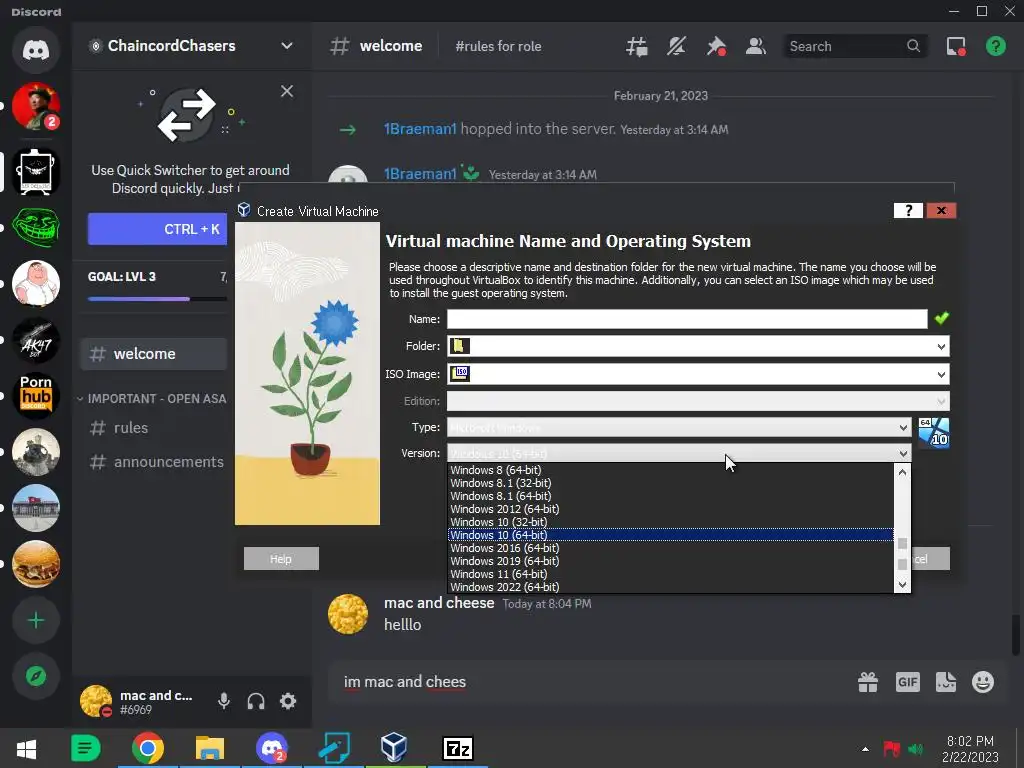Choose Windows 11 (64-bit) version
This screenshot has height=768, width=1024.
pyautogui.click(x=670, y=575)
